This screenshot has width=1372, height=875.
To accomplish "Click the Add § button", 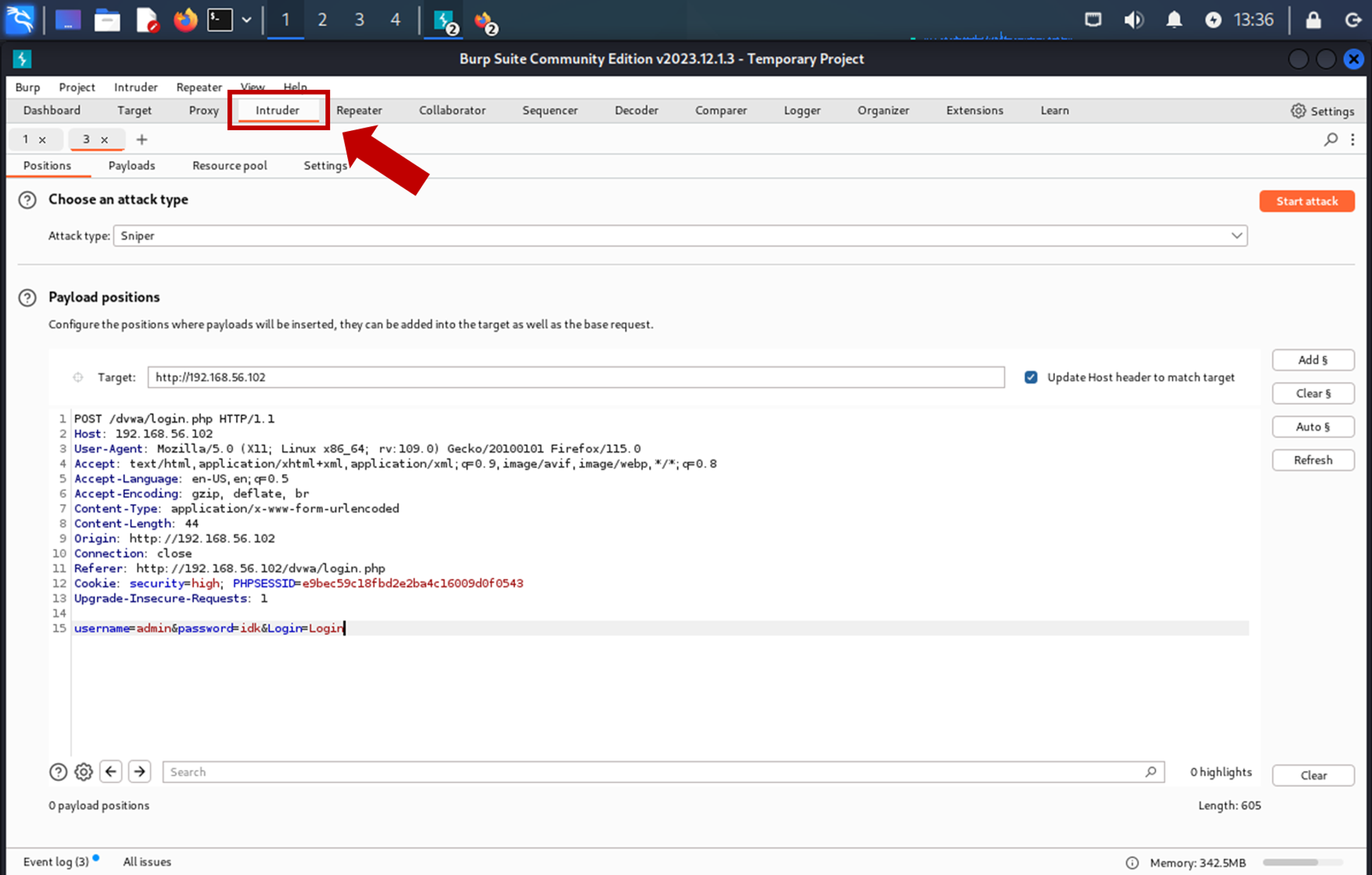I will point(1313,360).
